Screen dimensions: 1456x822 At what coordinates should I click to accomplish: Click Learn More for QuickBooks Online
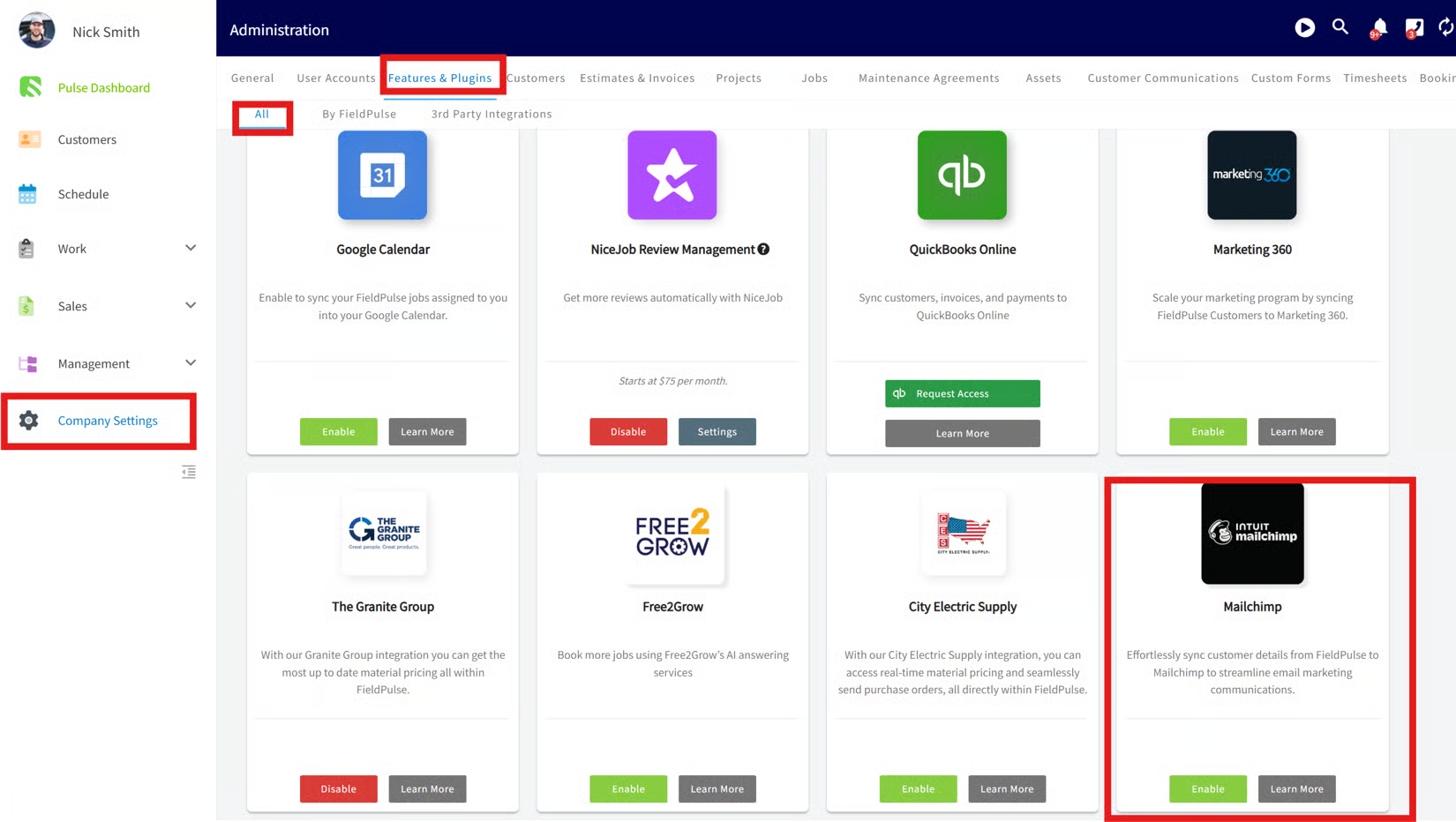point(963,433)
